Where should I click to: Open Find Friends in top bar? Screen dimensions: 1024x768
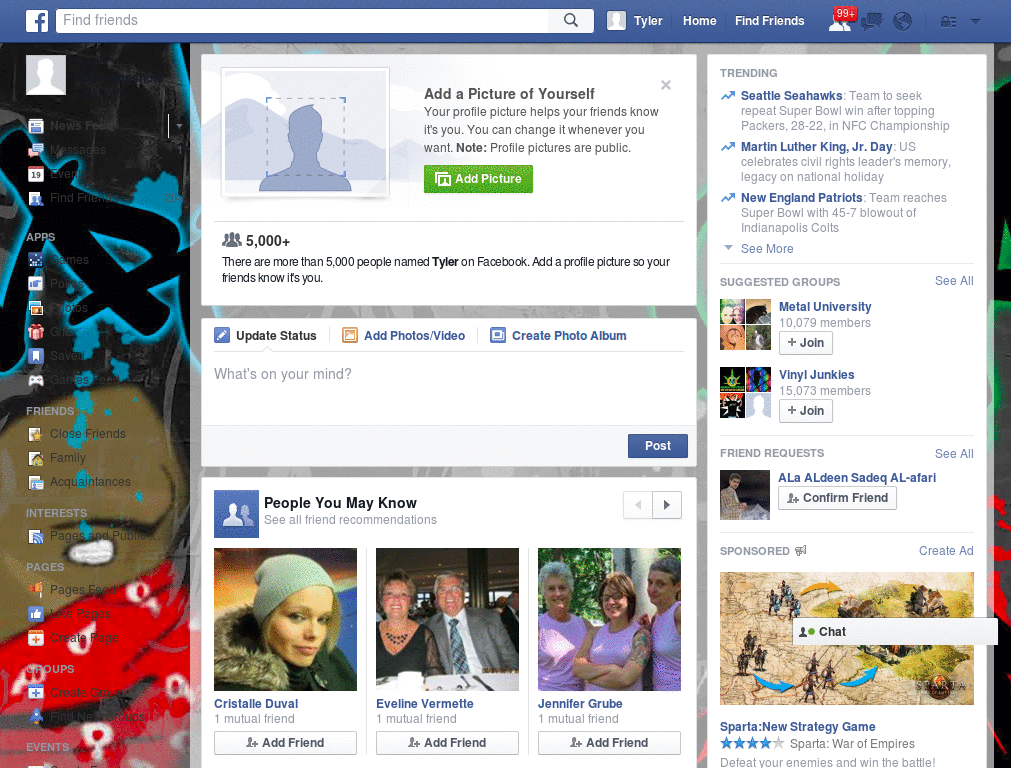[769, 21]
